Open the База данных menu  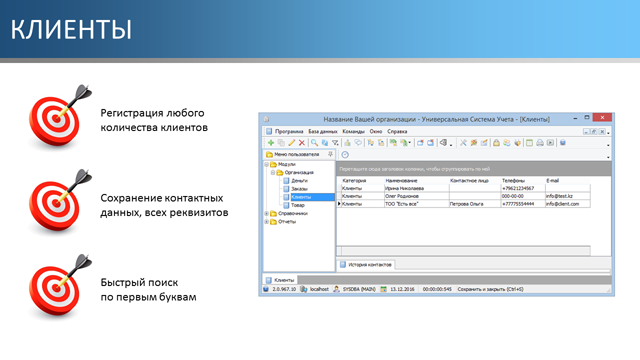coord(323,131)
